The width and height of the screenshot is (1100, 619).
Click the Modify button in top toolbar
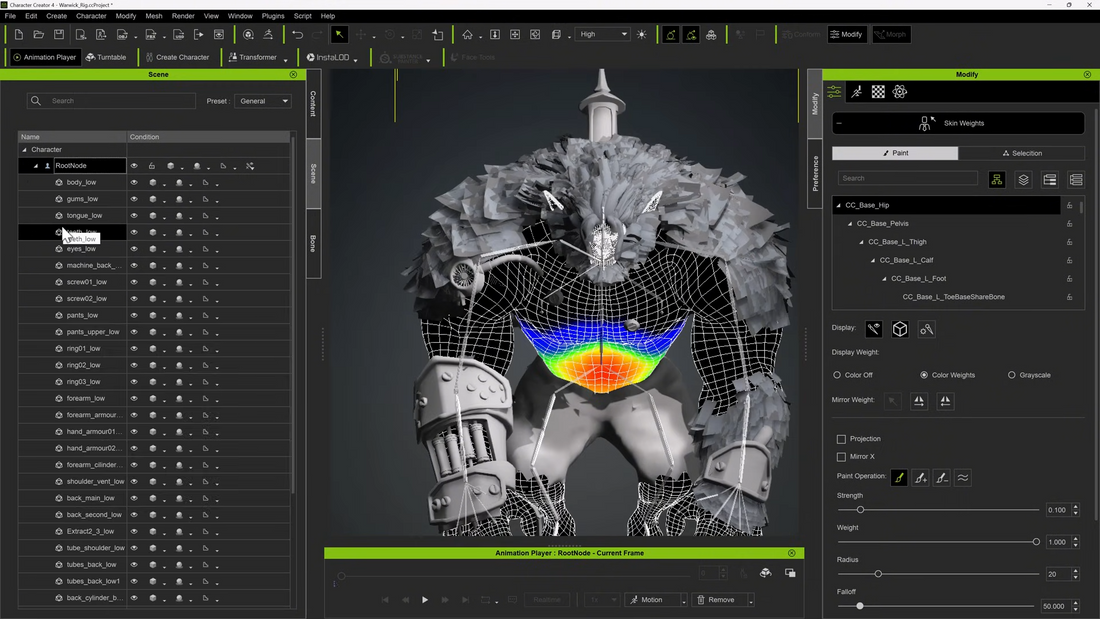(847, 34)
